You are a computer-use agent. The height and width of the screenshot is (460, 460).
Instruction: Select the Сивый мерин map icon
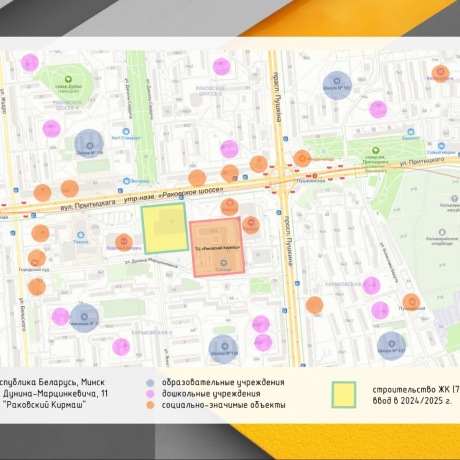point(442,146)
